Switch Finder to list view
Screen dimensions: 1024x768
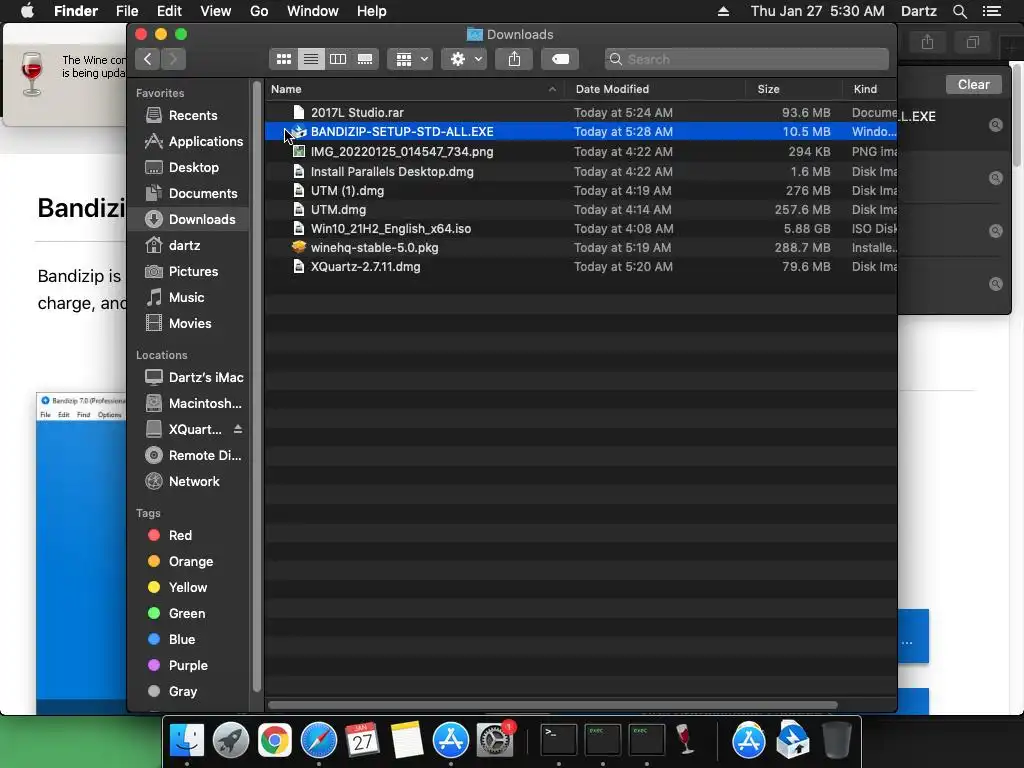[311, 59]
